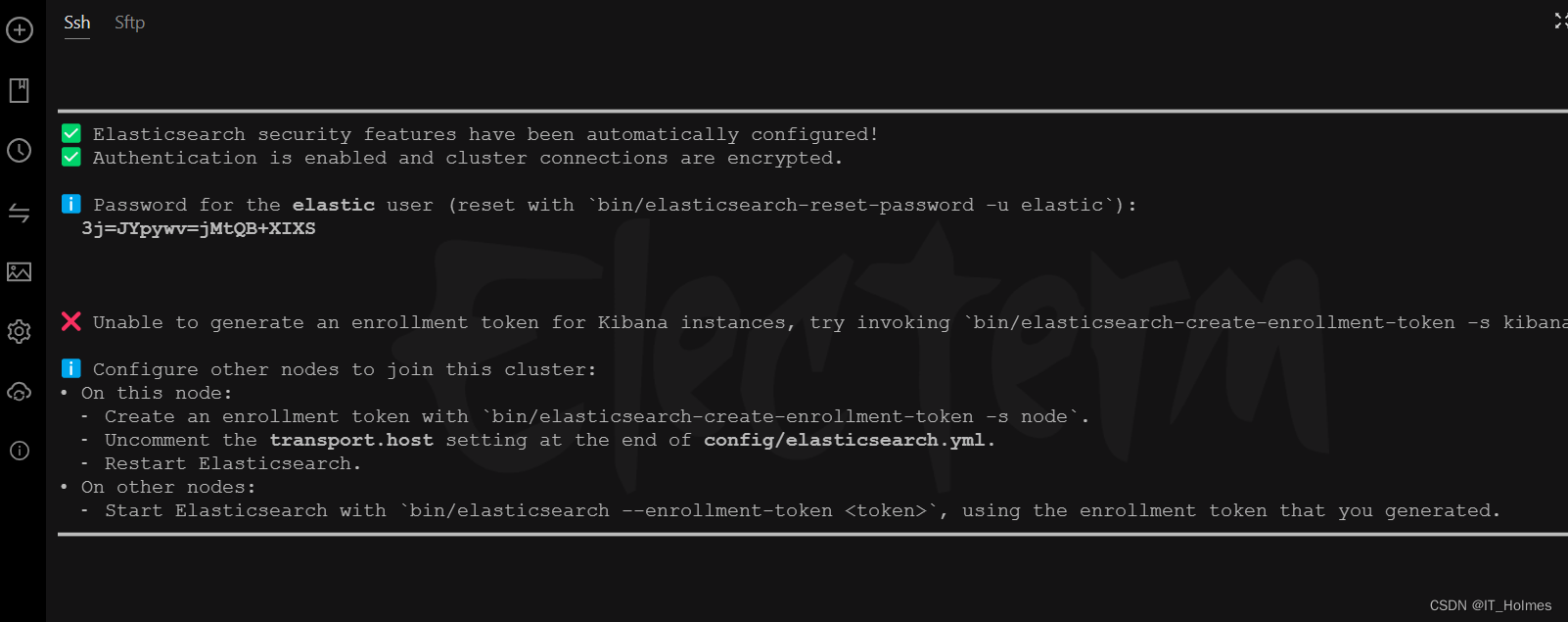Open the cloud sync settings icon
The height and width of the screenshot is (622, 1568).
20,392
